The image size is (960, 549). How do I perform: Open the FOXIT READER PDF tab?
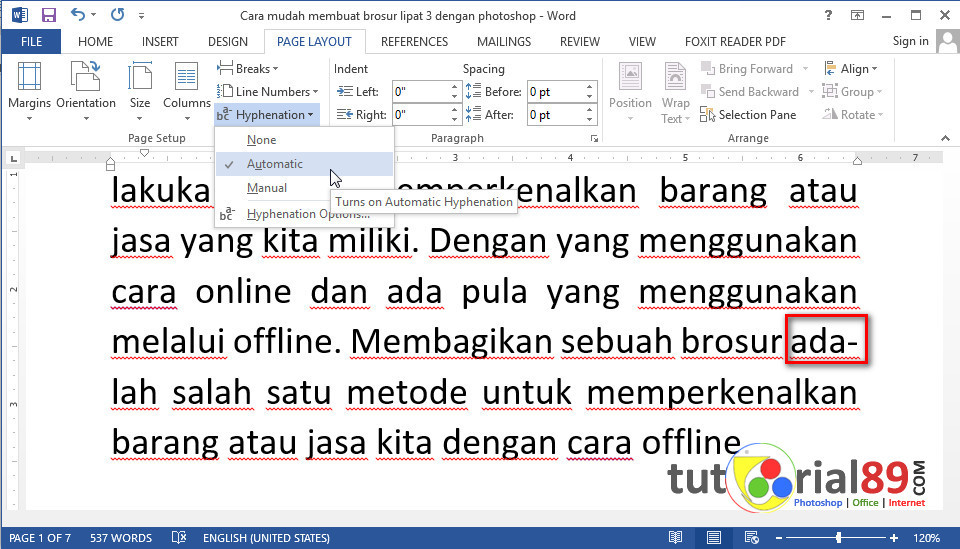click(735, 42)
